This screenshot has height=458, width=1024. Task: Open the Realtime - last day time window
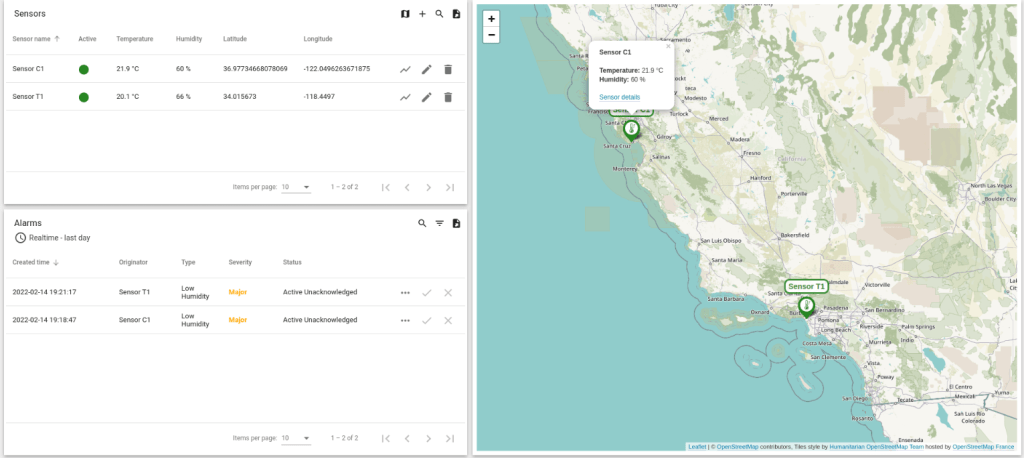[52, 238]
